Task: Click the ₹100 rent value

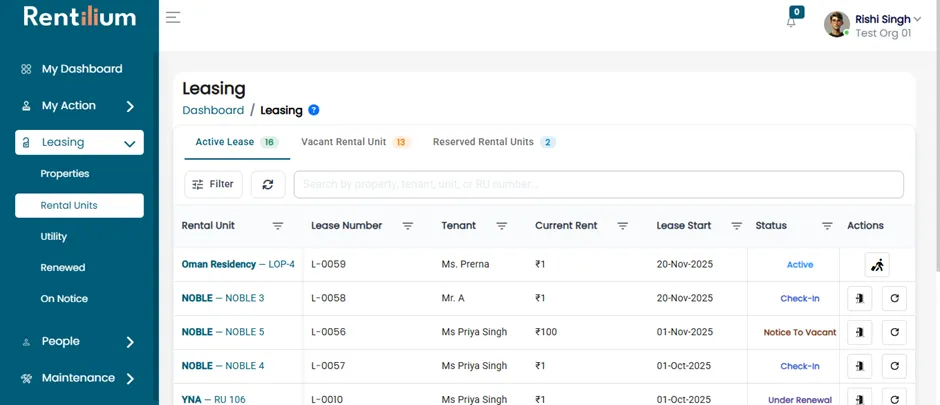Action: pyautogui.click(x=546, y=332)
